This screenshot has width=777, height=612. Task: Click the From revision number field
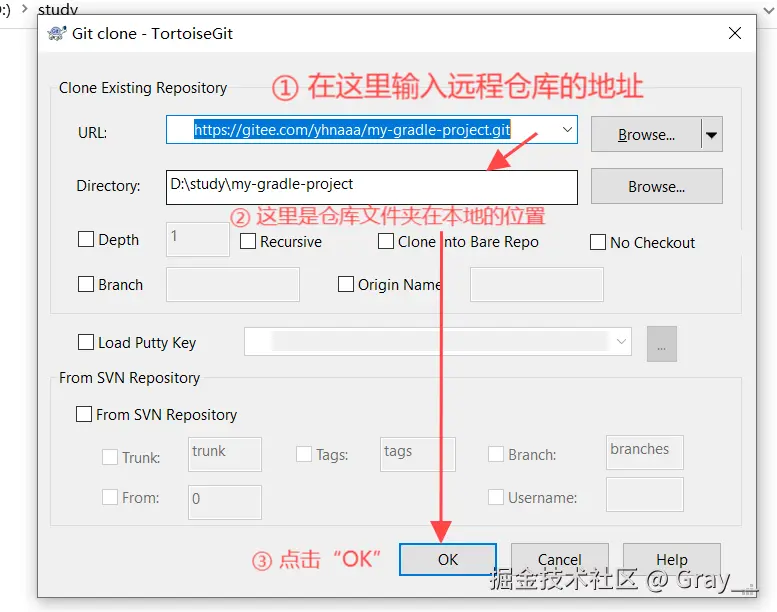(x=225, y=502)
